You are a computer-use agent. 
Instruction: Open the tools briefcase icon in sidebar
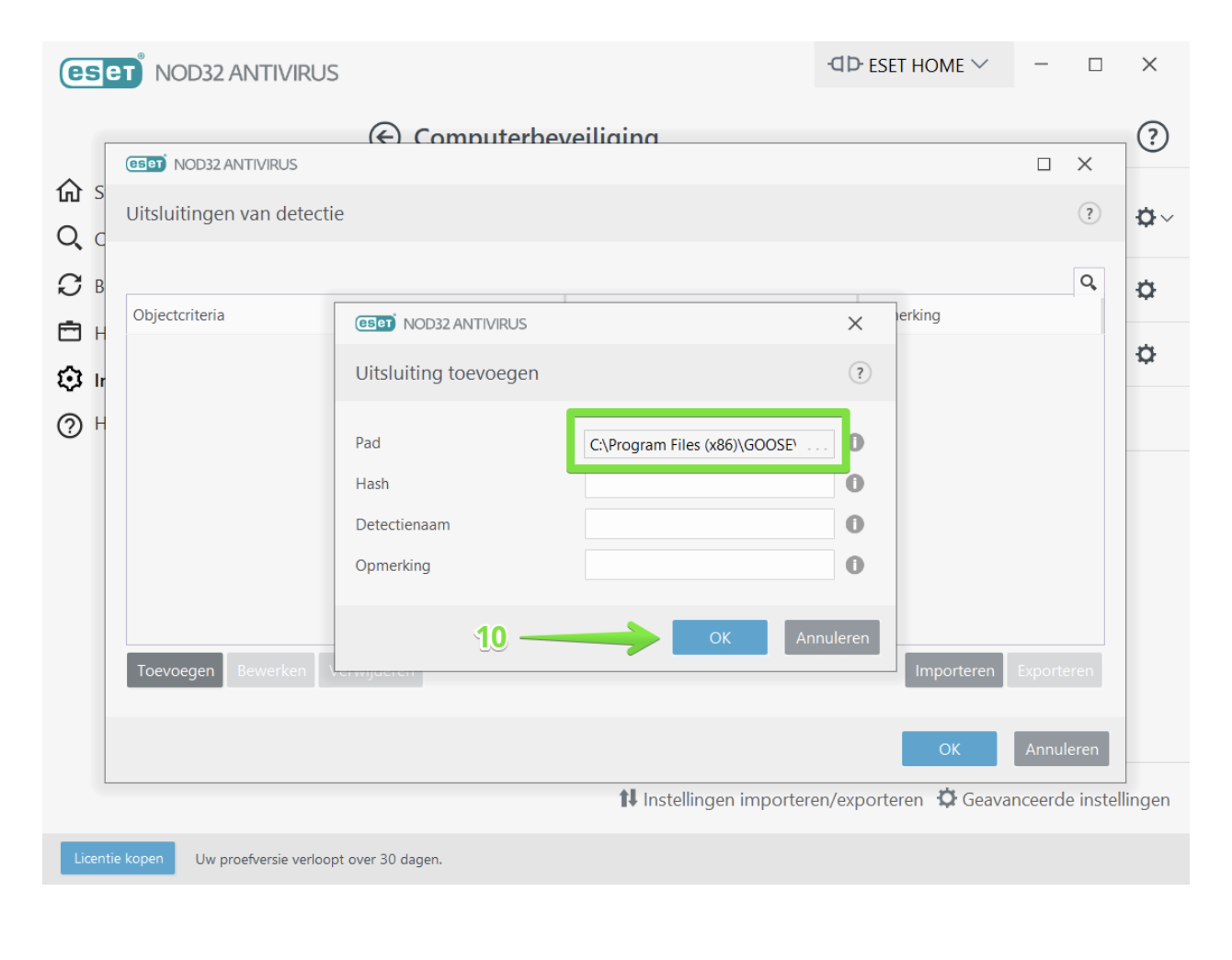(x=70, y=331)
